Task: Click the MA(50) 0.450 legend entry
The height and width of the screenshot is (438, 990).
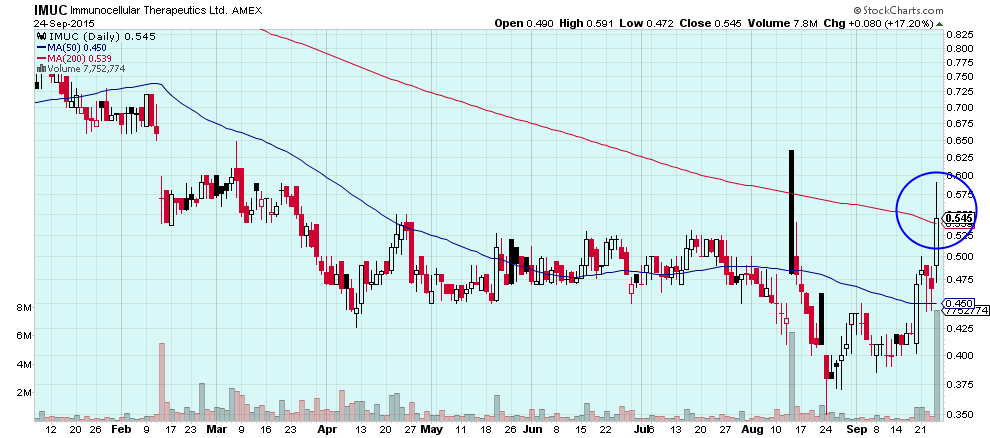Action: tap(77, 47)
